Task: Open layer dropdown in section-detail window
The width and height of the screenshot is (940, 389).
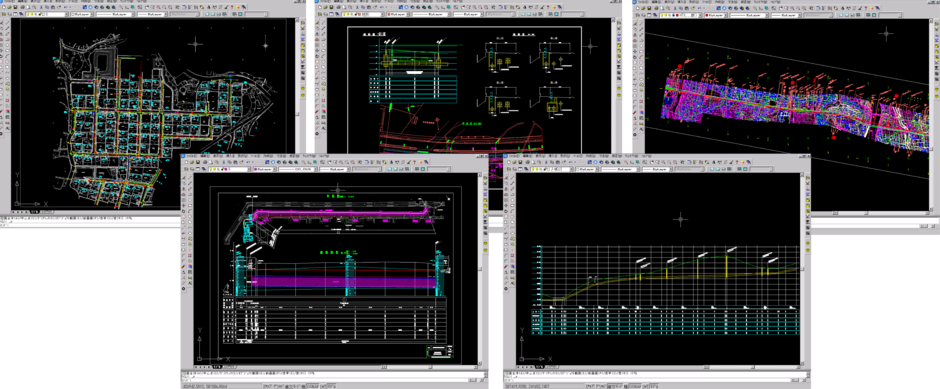Action: coord(363,14)
